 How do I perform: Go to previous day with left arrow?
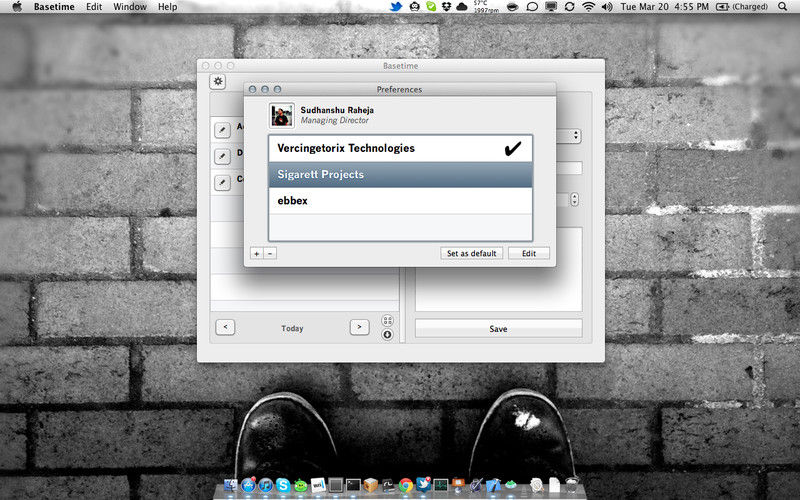(x=225, y=327)
